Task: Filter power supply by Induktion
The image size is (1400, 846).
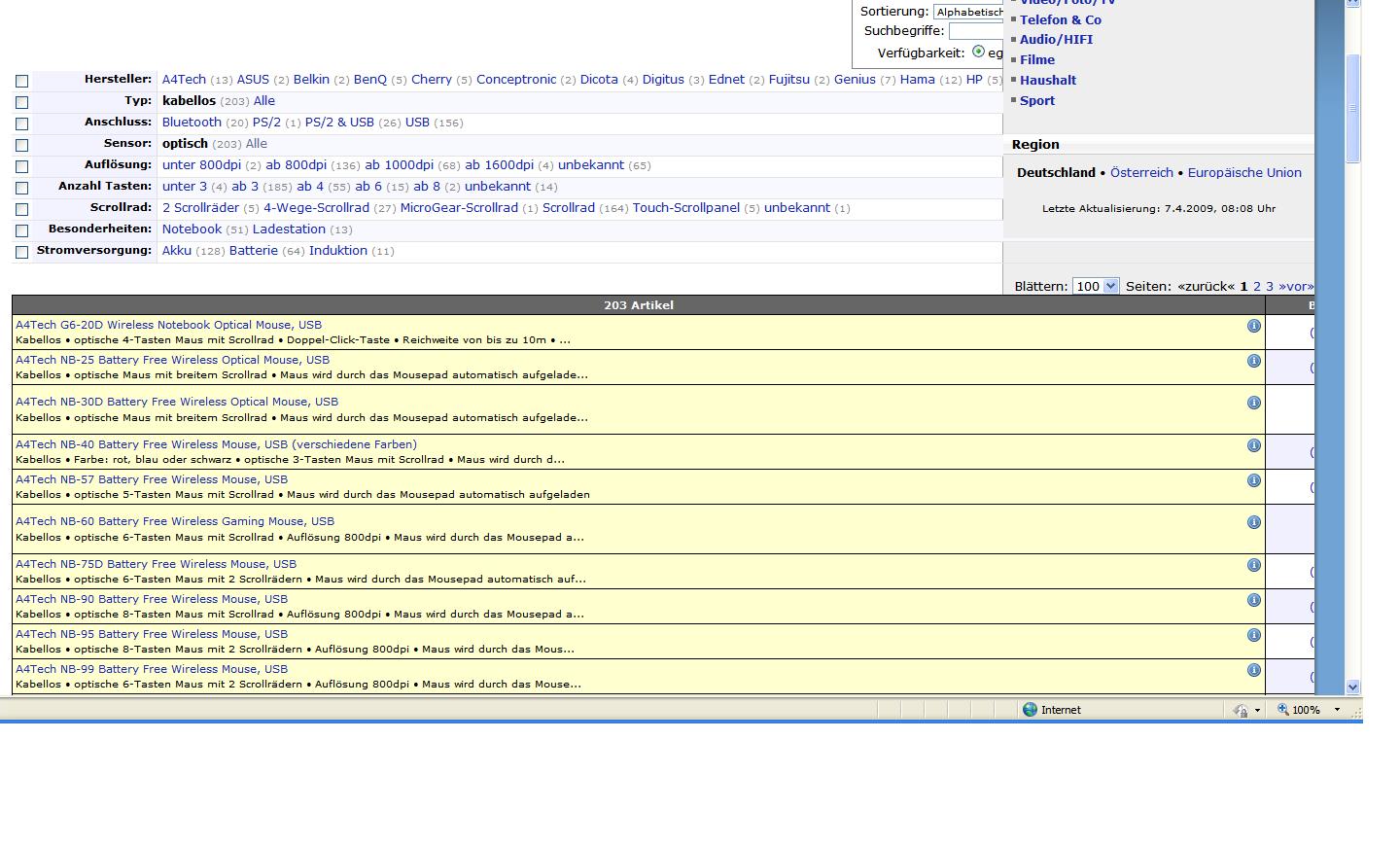Action: (x=338, y=251)
